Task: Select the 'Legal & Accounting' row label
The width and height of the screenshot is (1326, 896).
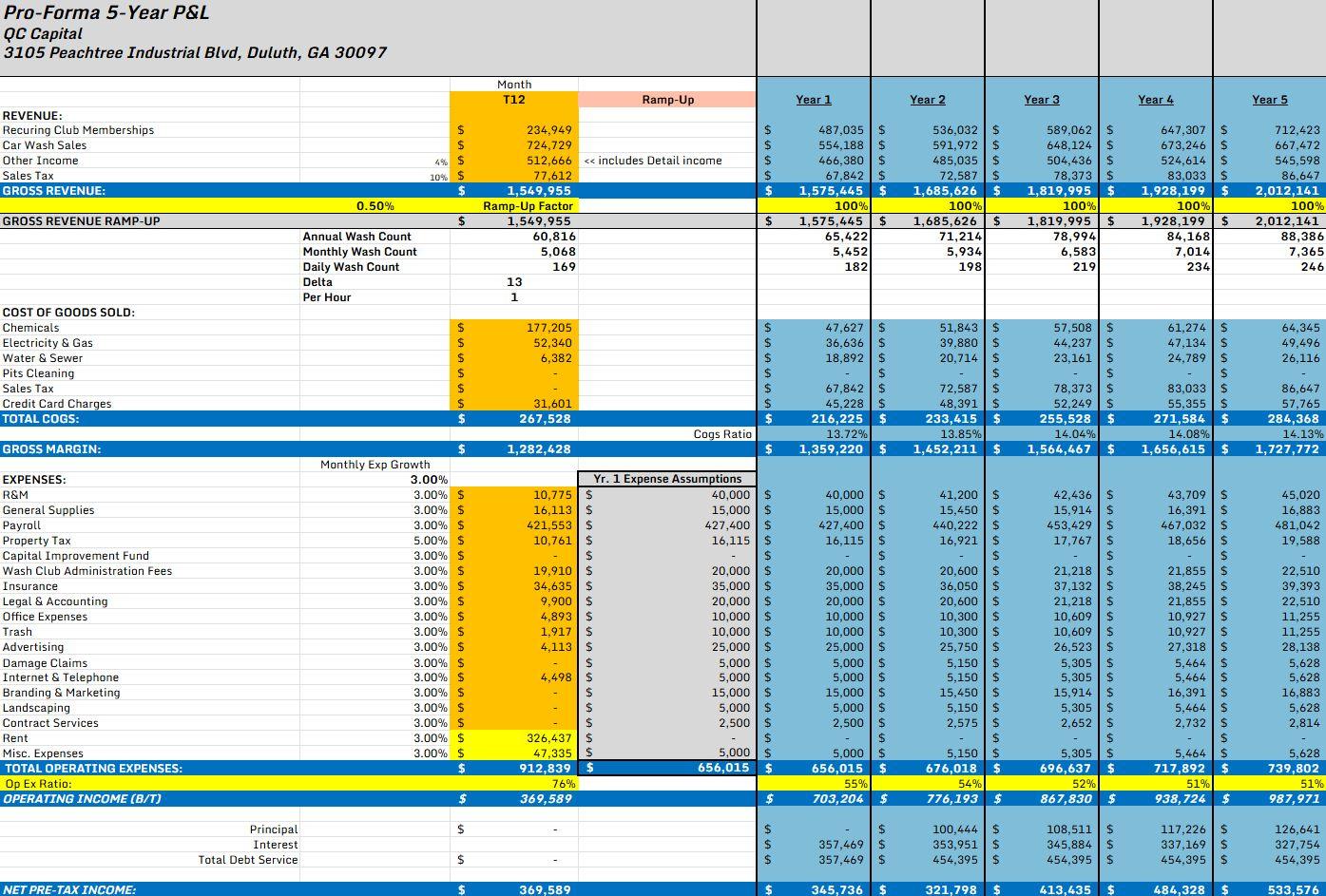Action: [x=55, y=601]
